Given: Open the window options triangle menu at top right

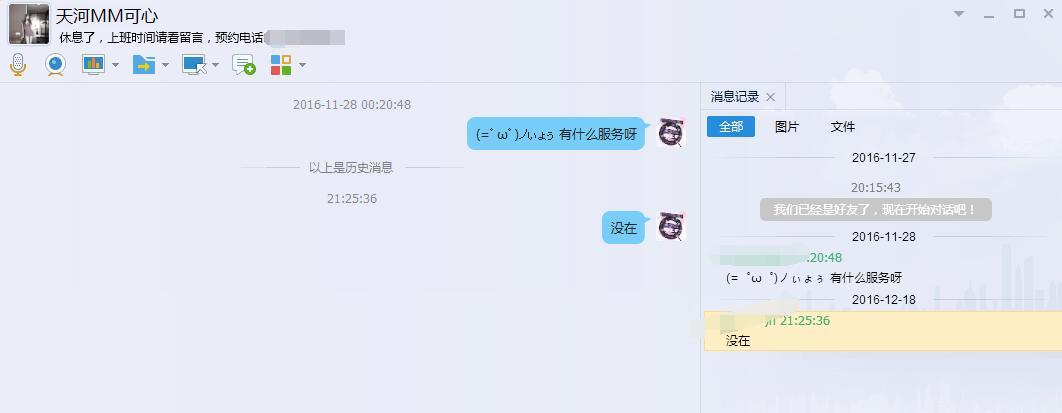Looking at the screenshot, I should (959, 14).
